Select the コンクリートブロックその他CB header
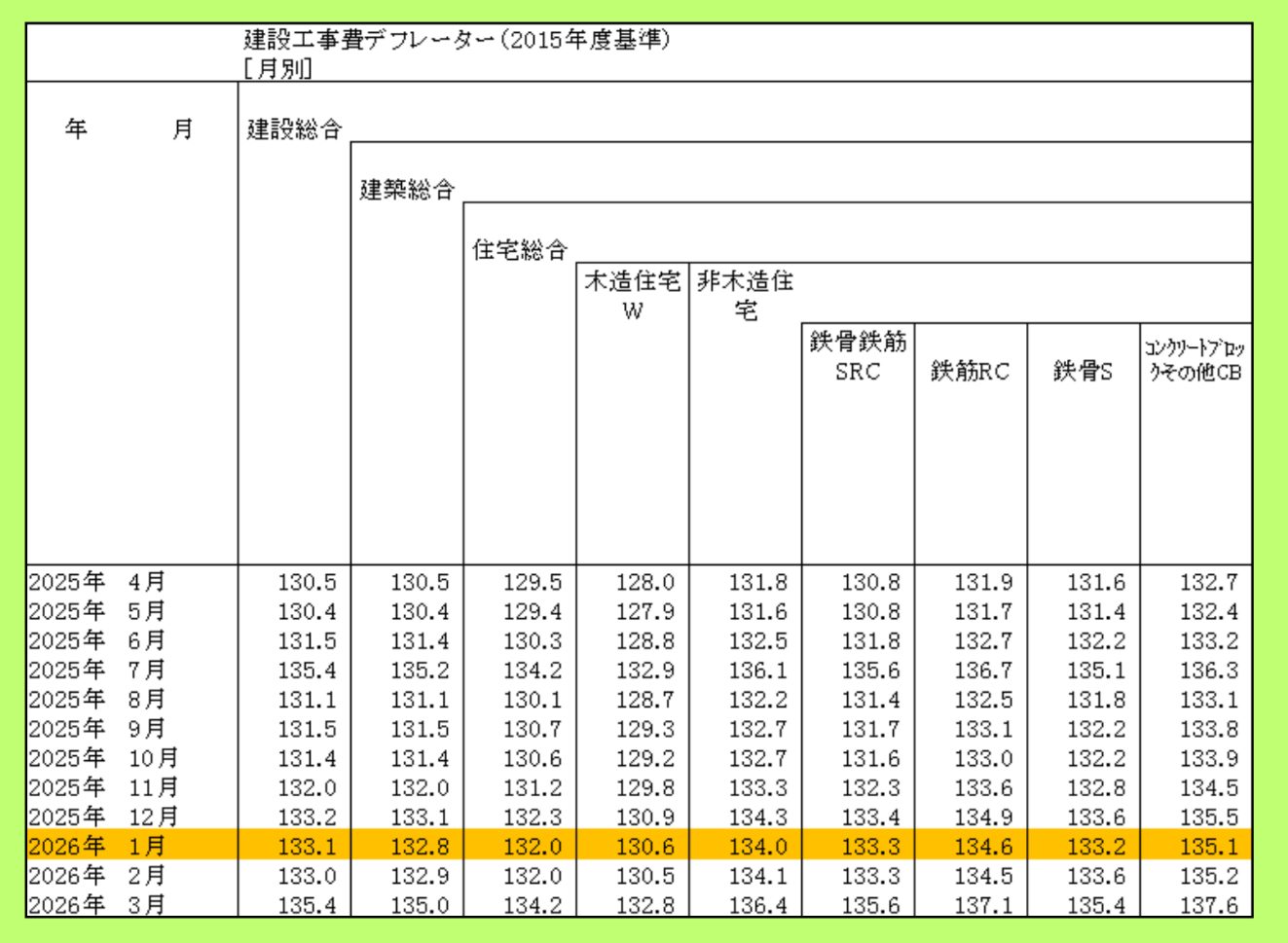This screenshot has height=943, width=1288. [x=1195, y=360]
